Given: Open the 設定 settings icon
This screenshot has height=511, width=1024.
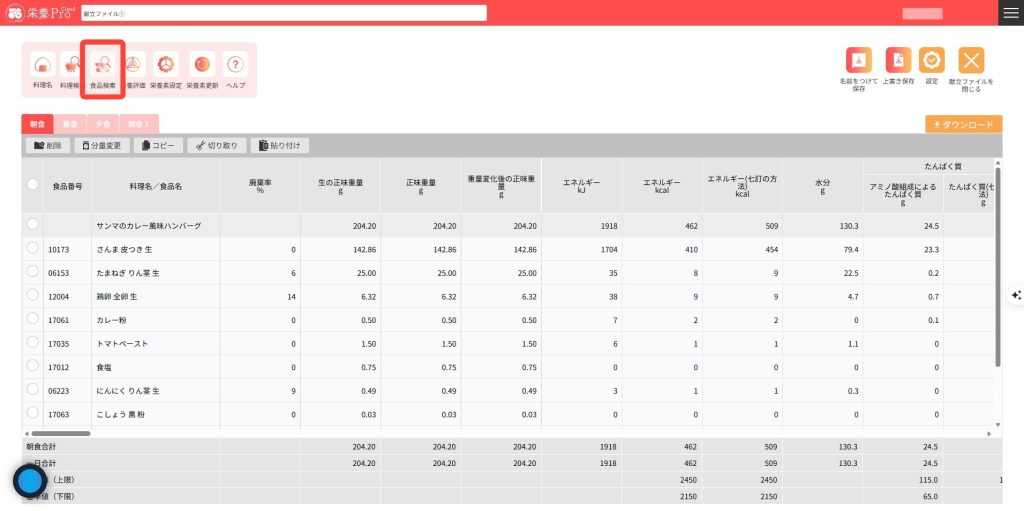Looking at the screenshot, I should click(931, 61).
